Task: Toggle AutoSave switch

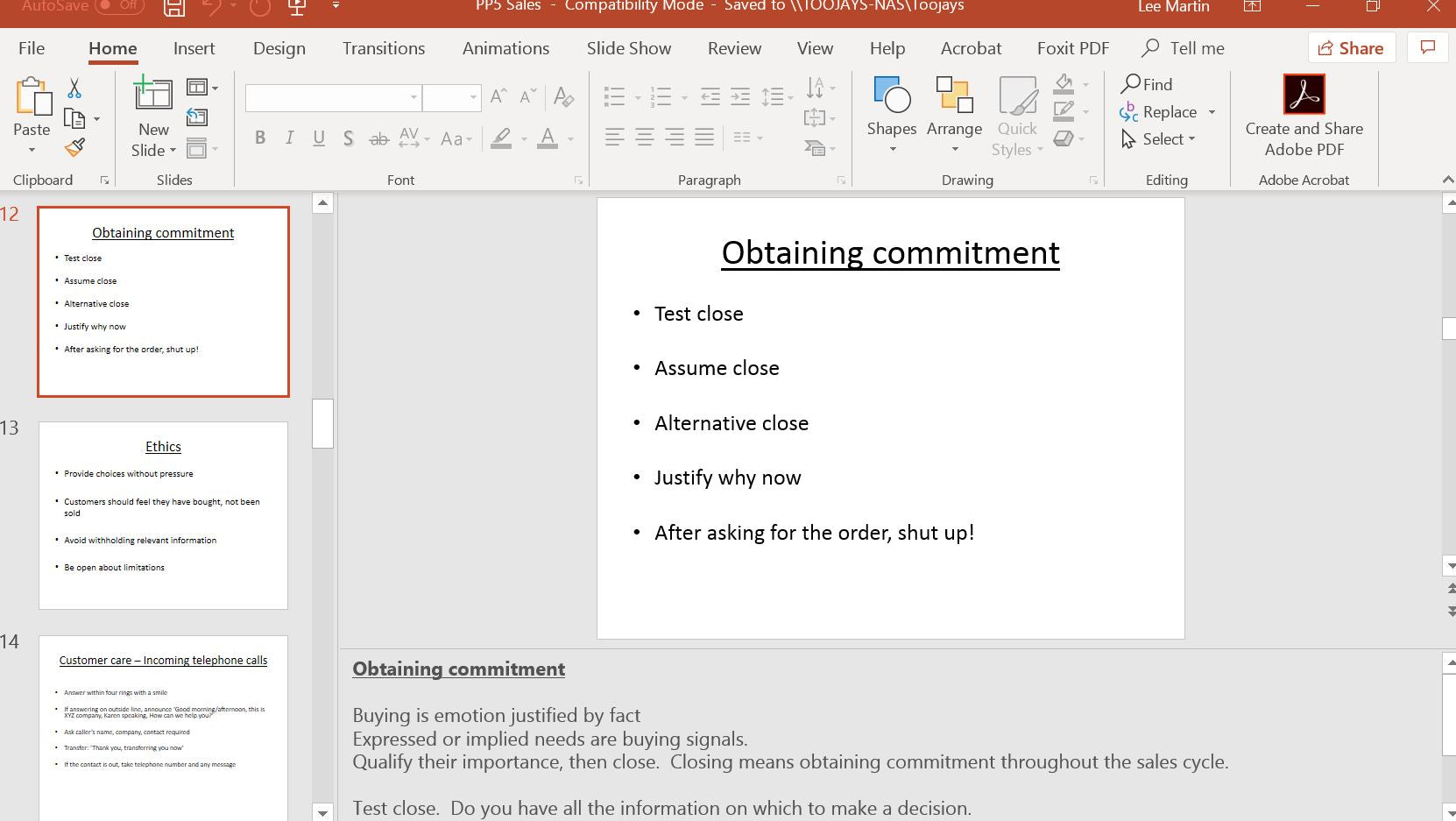Action: (x=119, y=6)
